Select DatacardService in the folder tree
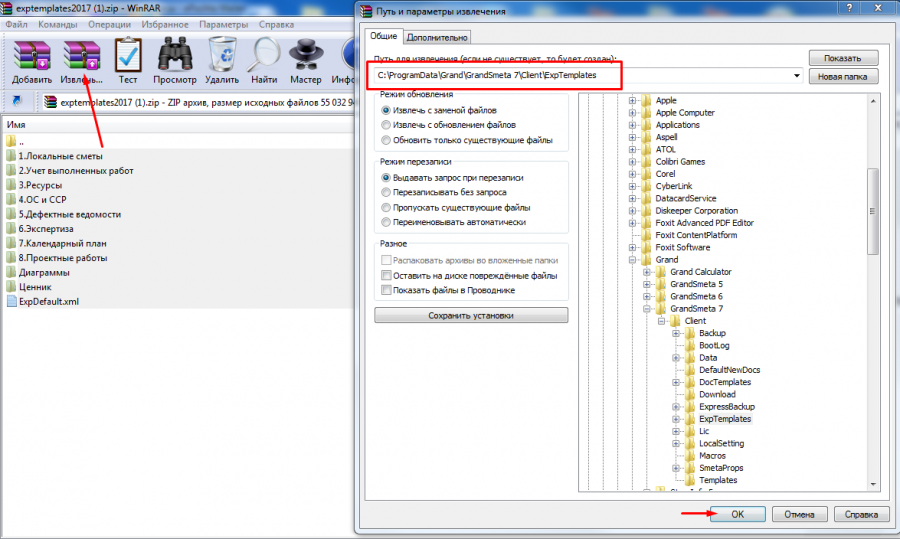 (686, 198)
